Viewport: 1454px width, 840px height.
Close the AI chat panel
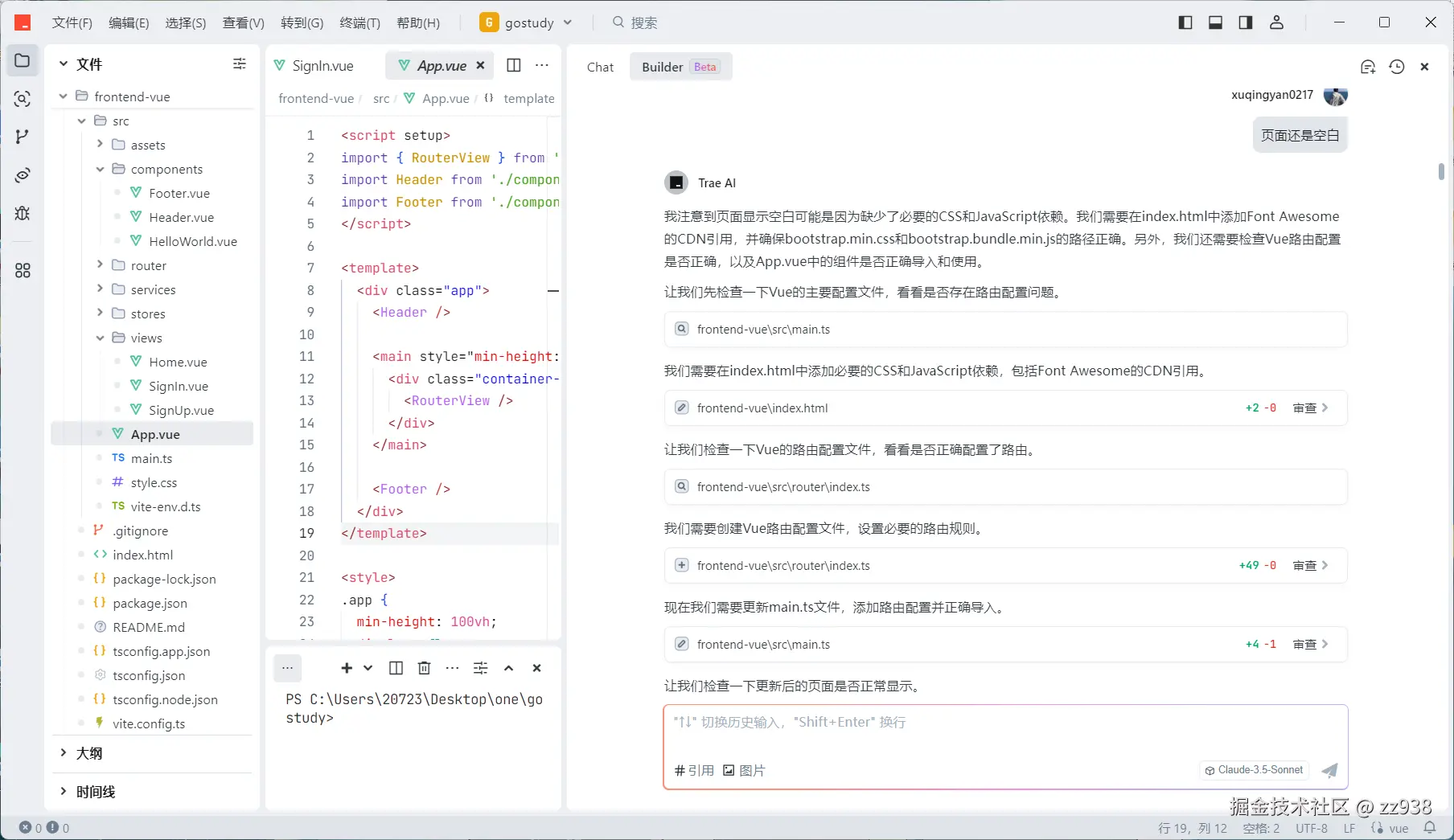tap(1424, 67)
